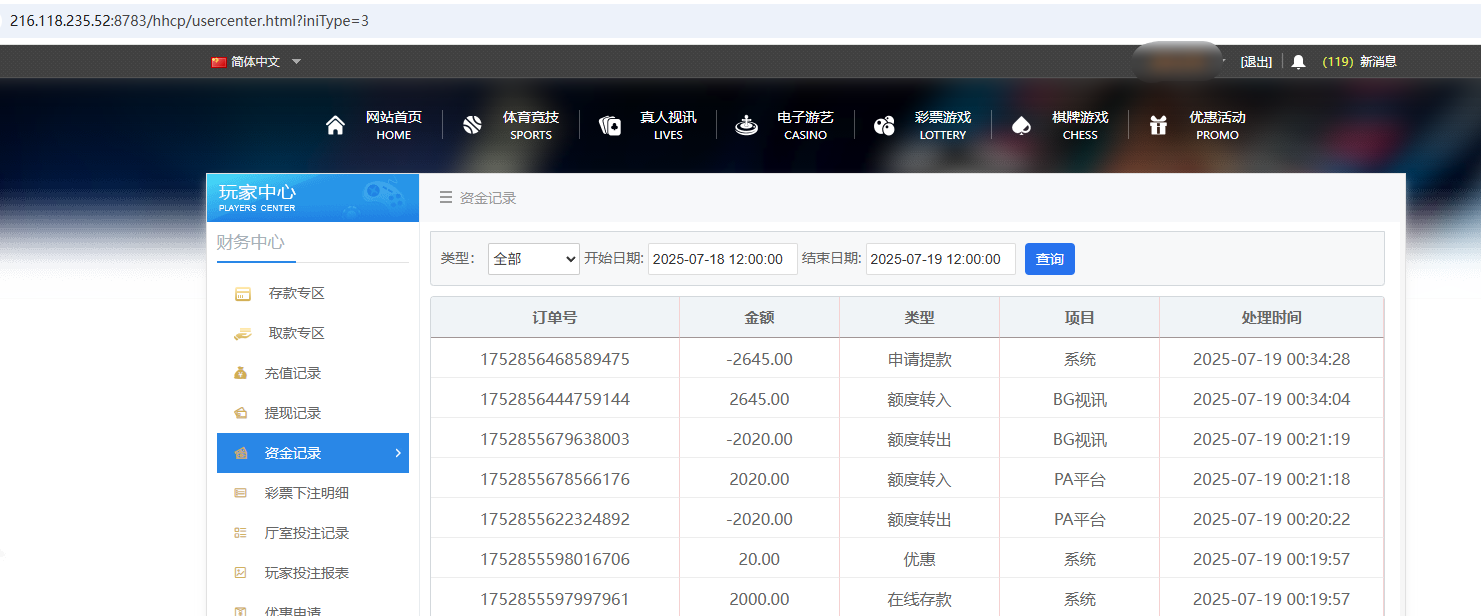The height and width of the screenshot is (616, 1481).
Task: Click the 棋牌游戏 CHESS icon
Action: pyautogui.click(x=1021, y=123)
